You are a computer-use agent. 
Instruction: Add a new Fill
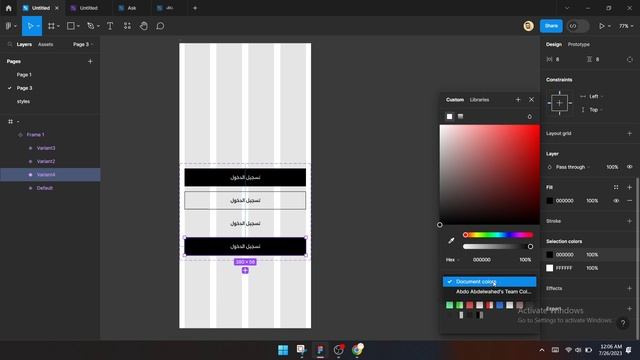629,187
